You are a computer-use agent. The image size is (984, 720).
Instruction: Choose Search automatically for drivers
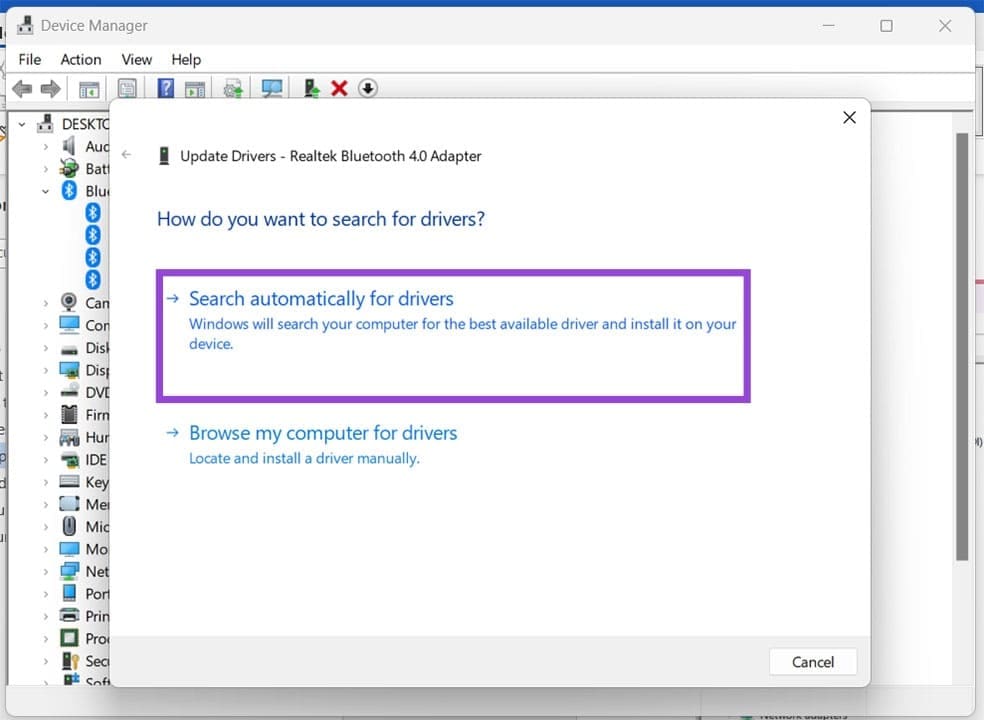(320, 298)
